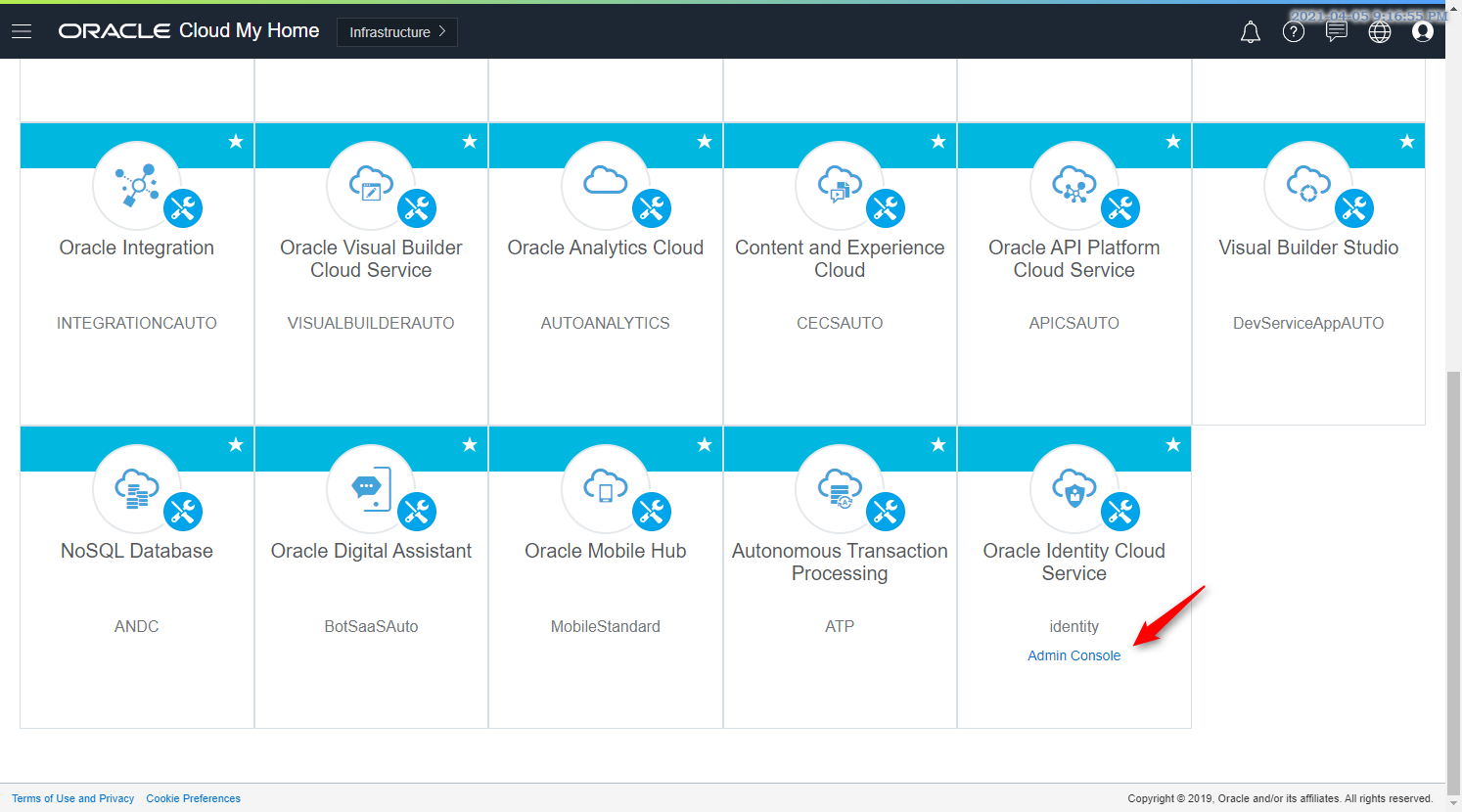
Task: Open the user account avatar icon
Action: (x=1422, y=31)
